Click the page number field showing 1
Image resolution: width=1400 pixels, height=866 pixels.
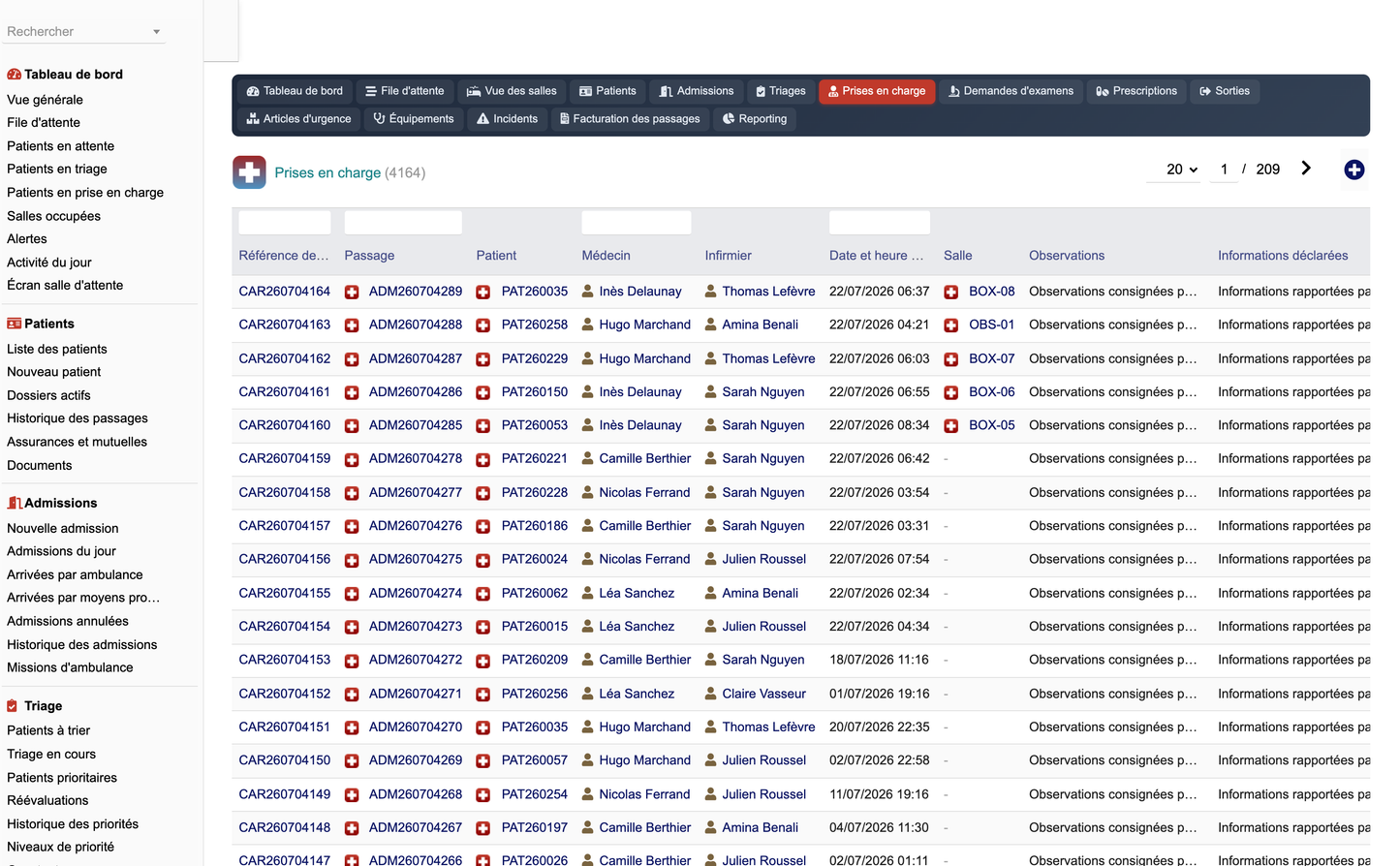(x=1224, y=170)
